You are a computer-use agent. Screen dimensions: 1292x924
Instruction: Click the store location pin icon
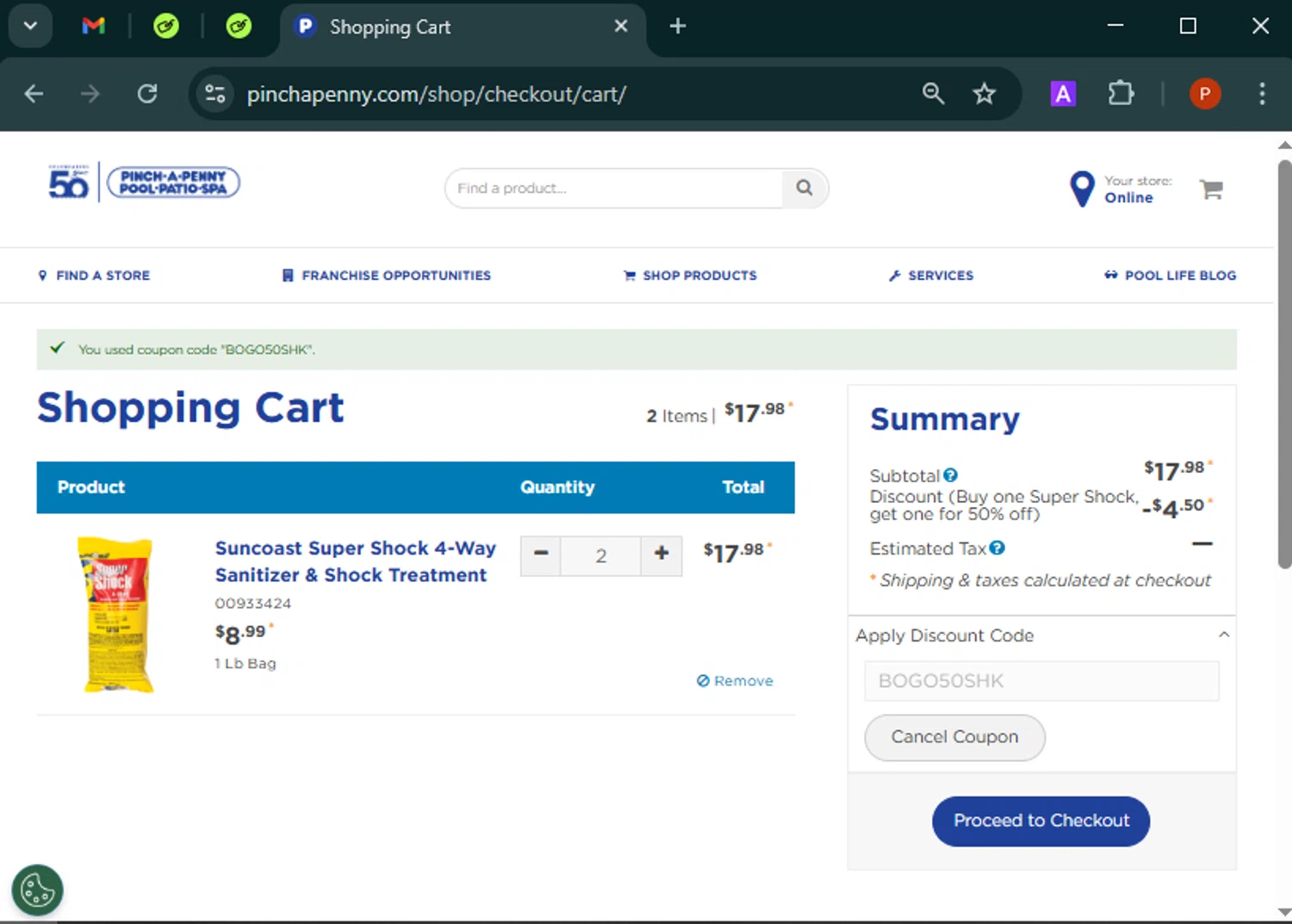pyautogui.click(x=1082, y=189)
